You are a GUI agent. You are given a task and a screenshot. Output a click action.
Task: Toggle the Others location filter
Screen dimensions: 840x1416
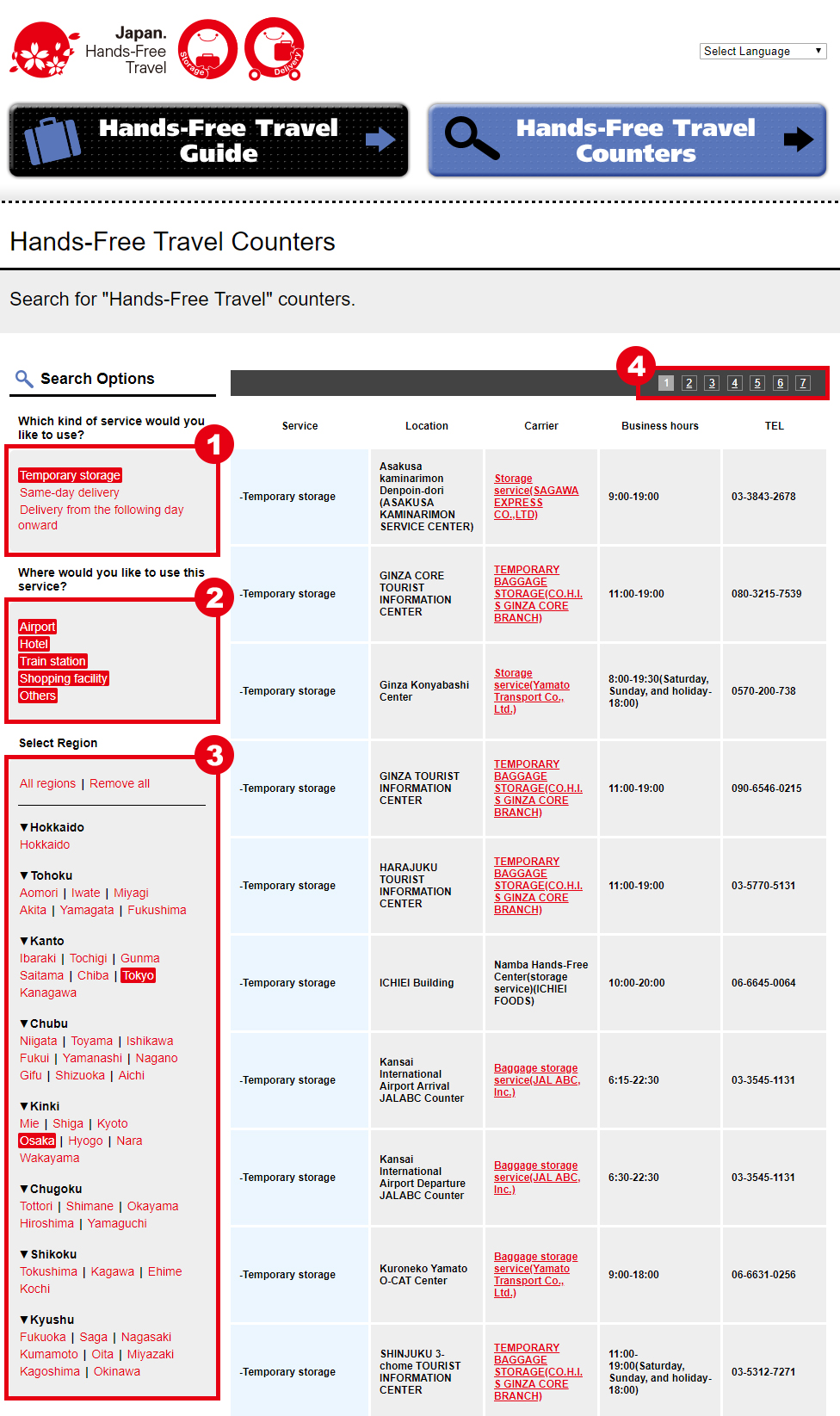38,696
